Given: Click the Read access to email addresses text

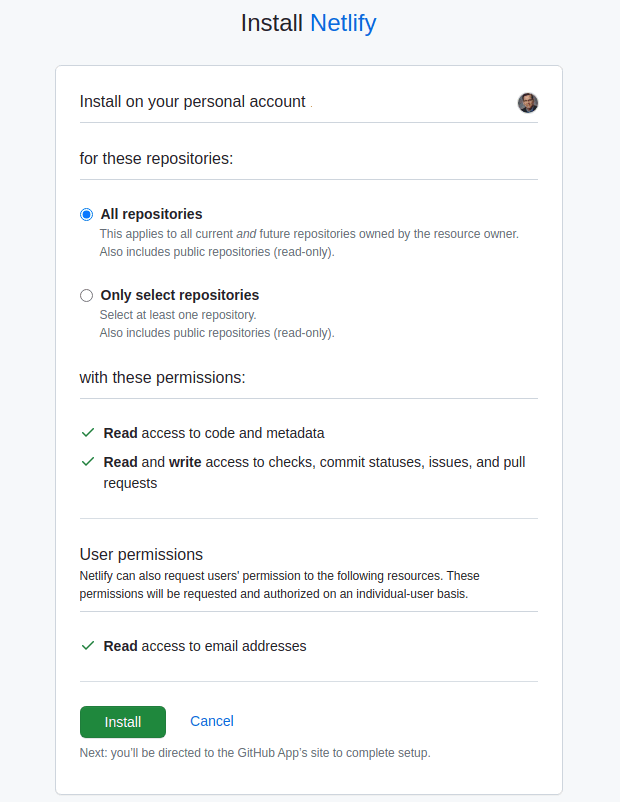Looking at the screenshot, I should pyautogui.click(x=205, y=646).
